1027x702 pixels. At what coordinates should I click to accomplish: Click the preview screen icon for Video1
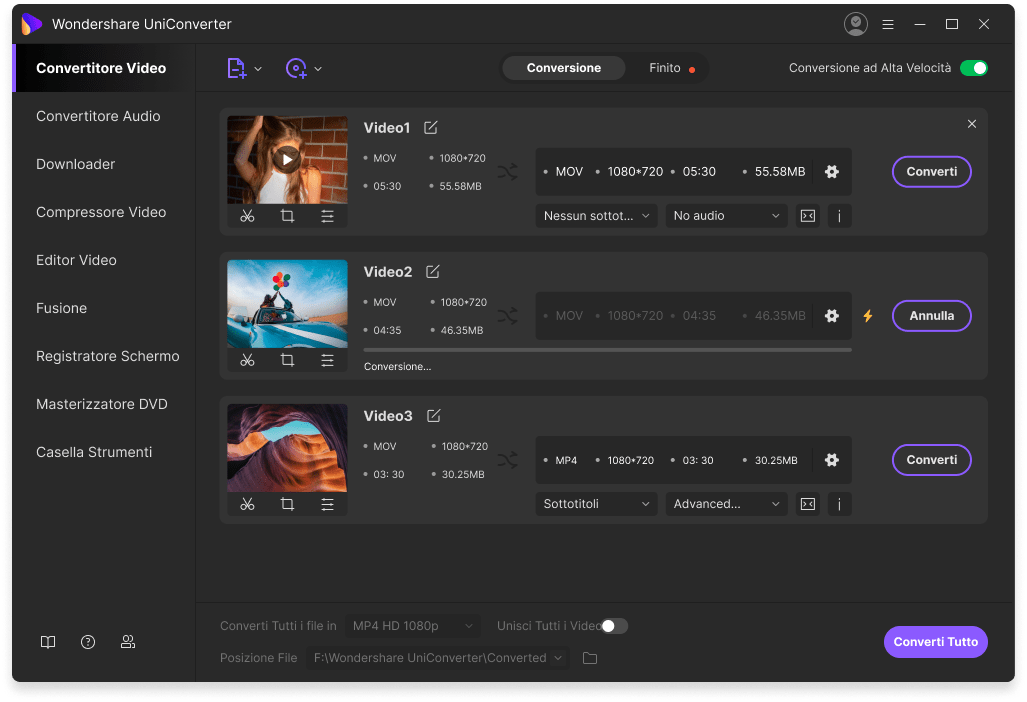(x=808, y=216)
